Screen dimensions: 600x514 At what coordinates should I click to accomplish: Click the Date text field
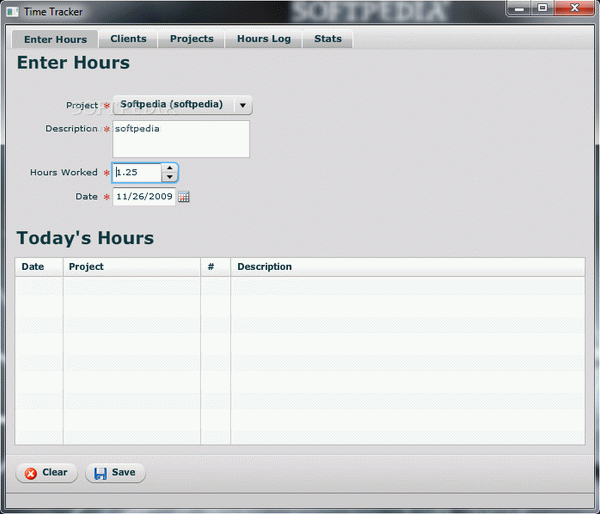pyautogui.click(x=144, y=197)
